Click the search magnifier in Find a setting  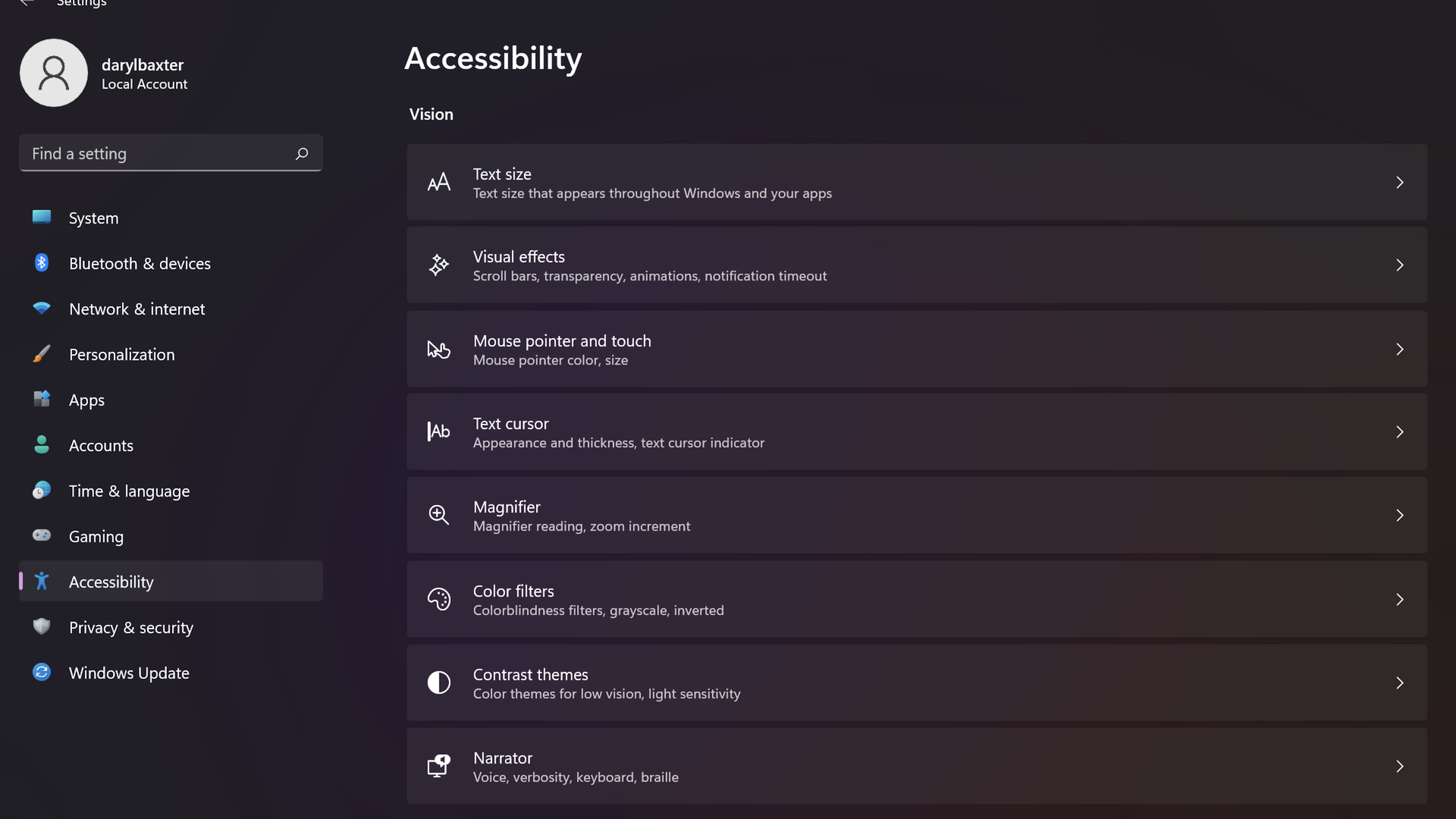pyautogui.click(x=302, y=154)
